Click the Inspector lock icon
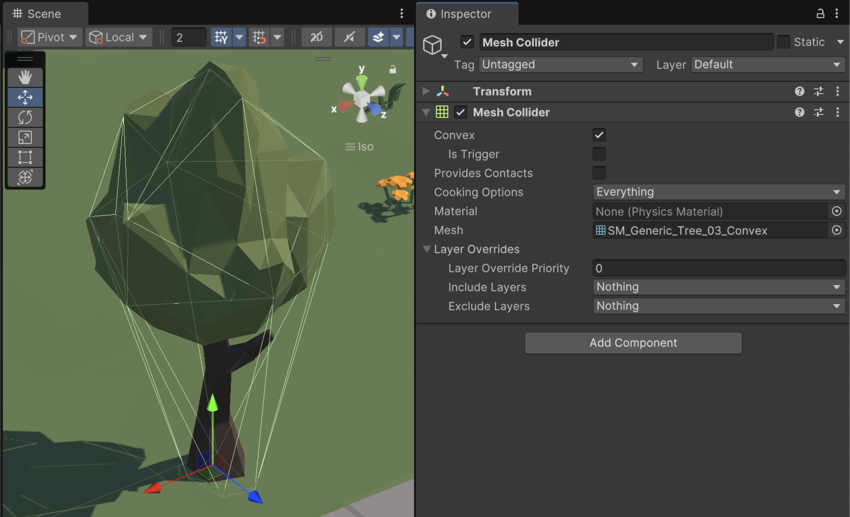 [820, 14]
